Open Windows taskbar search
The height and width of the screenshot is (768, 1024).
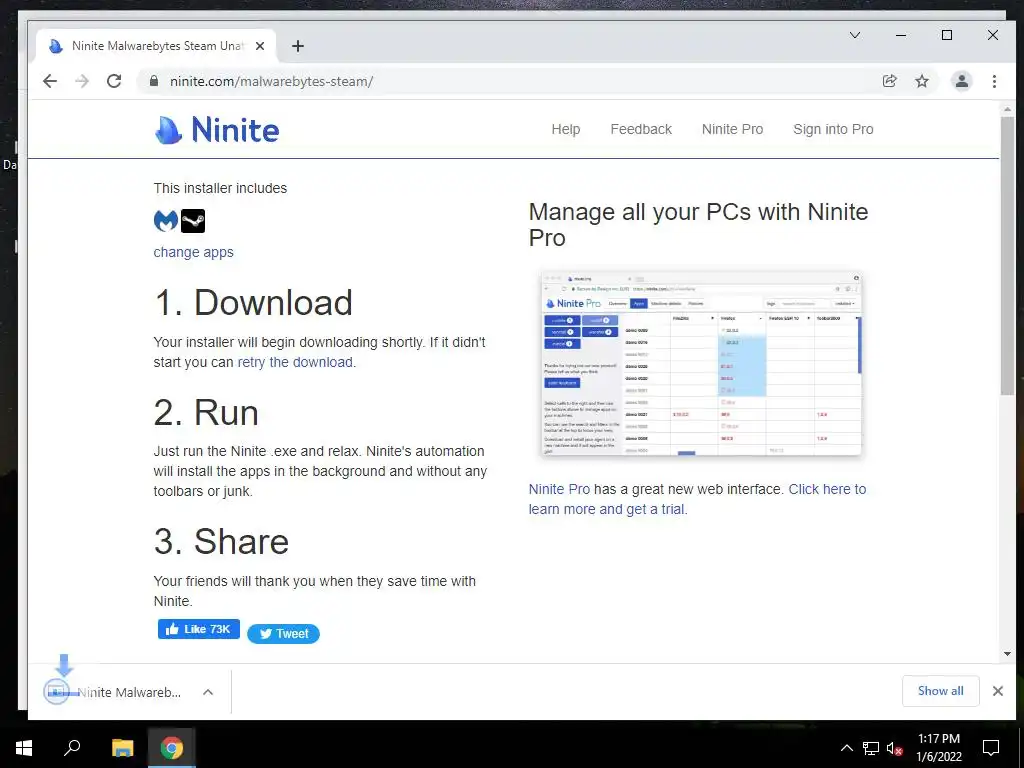coord(72,748)
